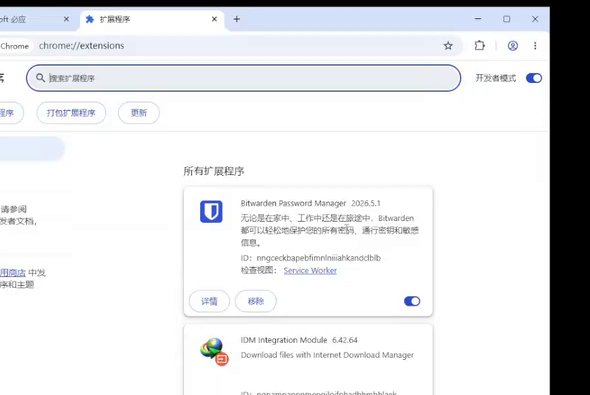Open the Extensions puzzle icon in toolbar
The image size is (590, 395).
click(479, 46)
